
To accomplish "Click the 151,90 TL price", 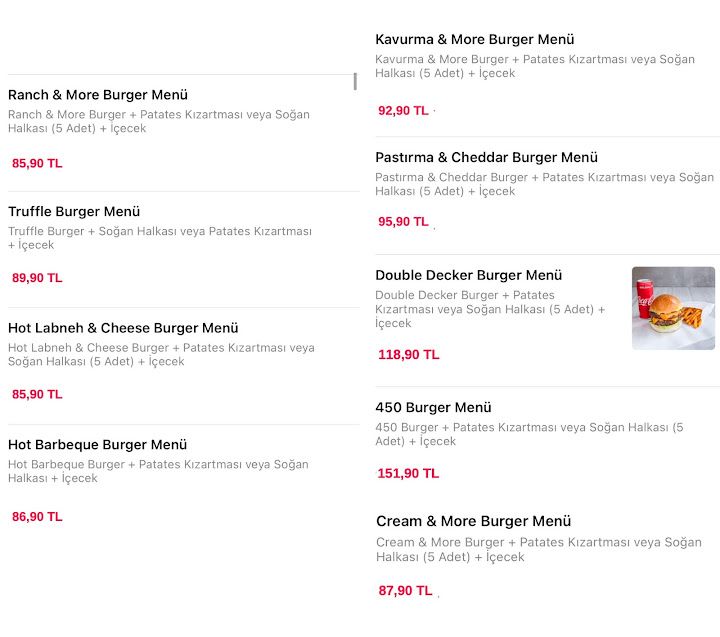I will (x=408, y=473).
